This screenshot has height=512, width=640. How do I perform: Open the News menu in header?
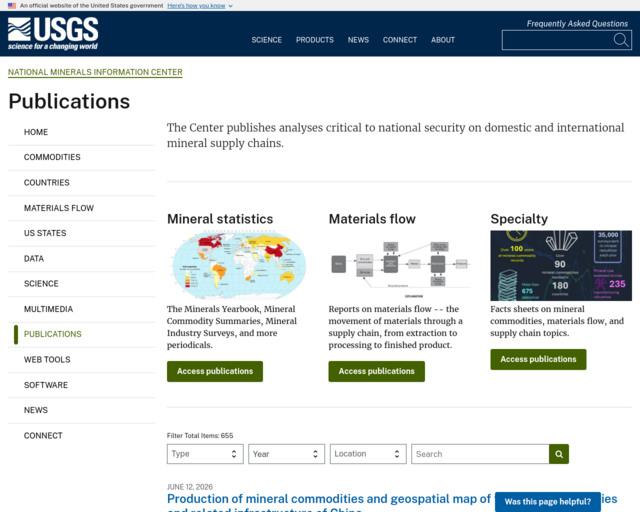point(358,40)
